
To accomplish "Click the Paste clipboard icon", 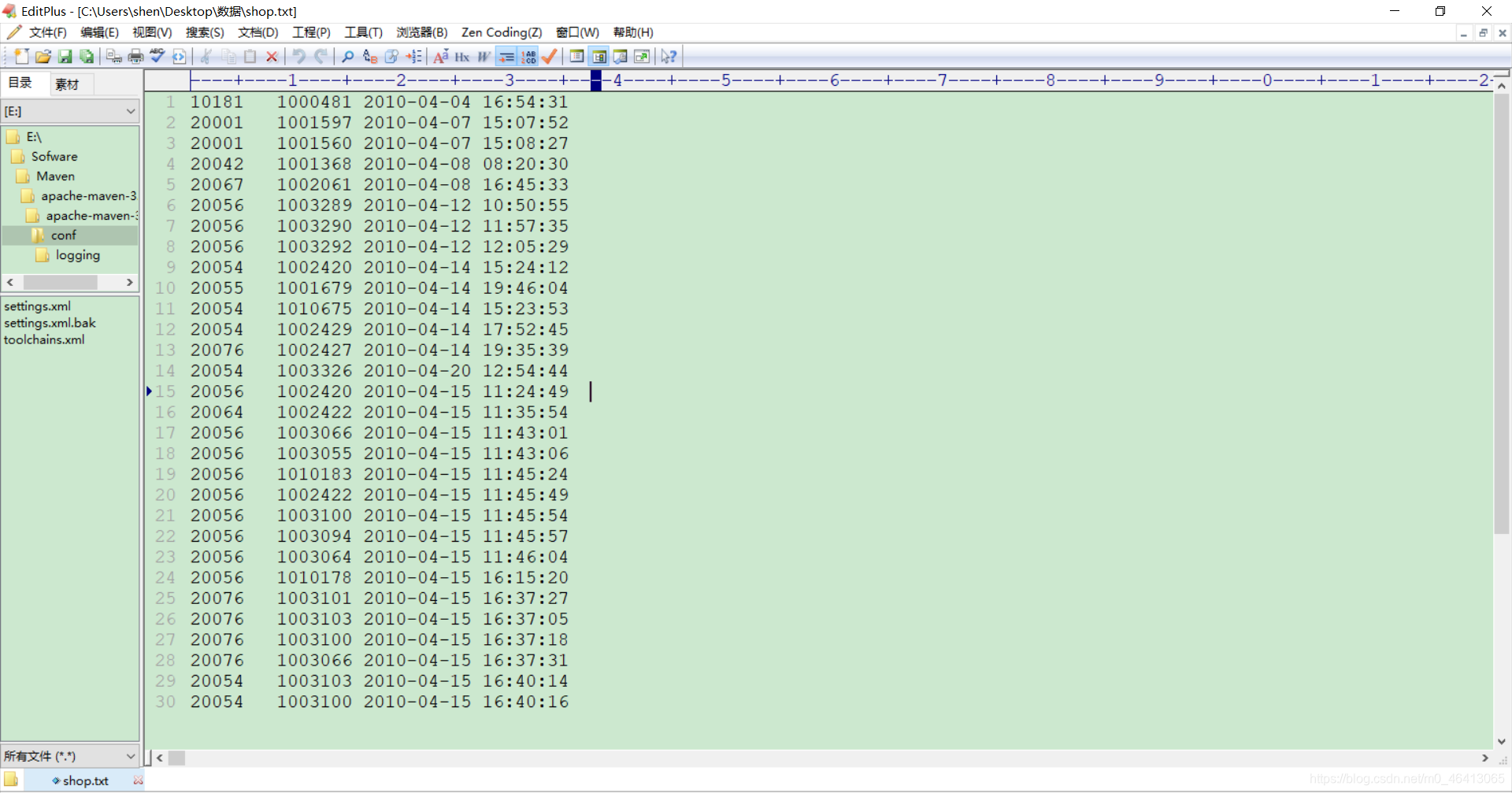I will point(250,57).
